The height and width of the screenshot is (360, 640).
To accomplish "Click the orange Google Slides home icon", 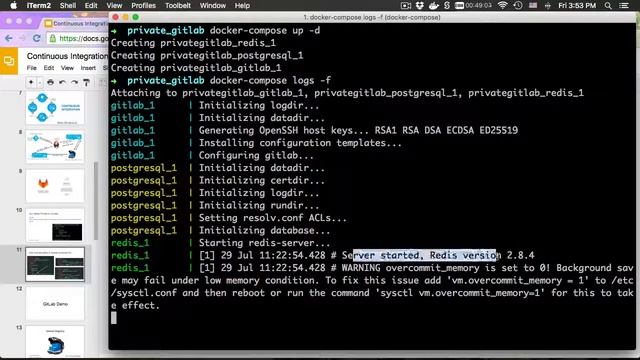I will 9,61.
